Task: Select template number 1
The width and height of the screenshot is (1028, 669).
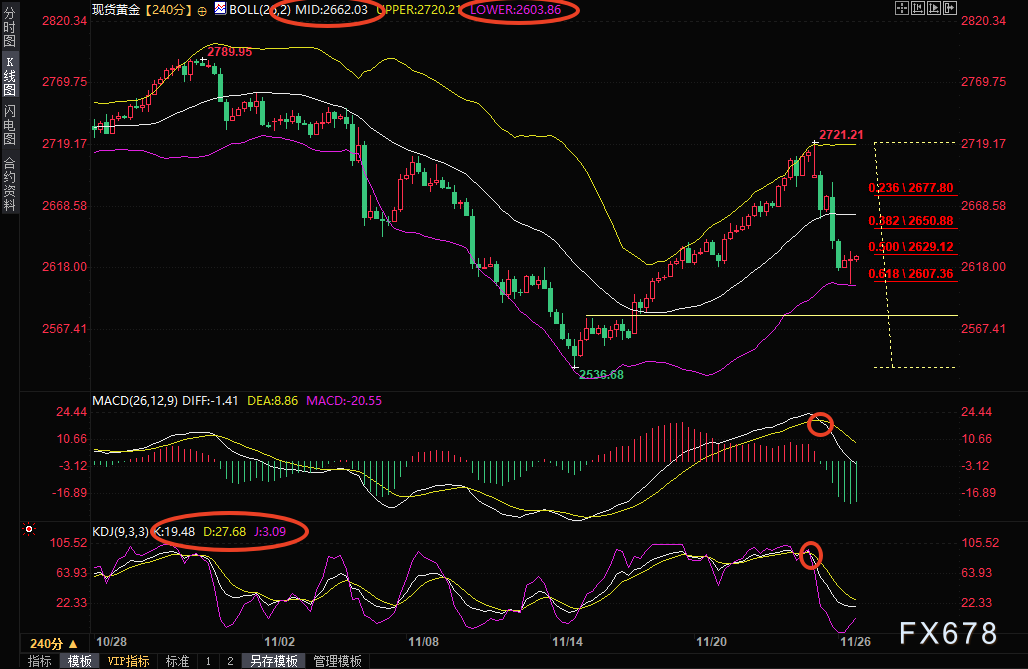Action: point(208,661)
